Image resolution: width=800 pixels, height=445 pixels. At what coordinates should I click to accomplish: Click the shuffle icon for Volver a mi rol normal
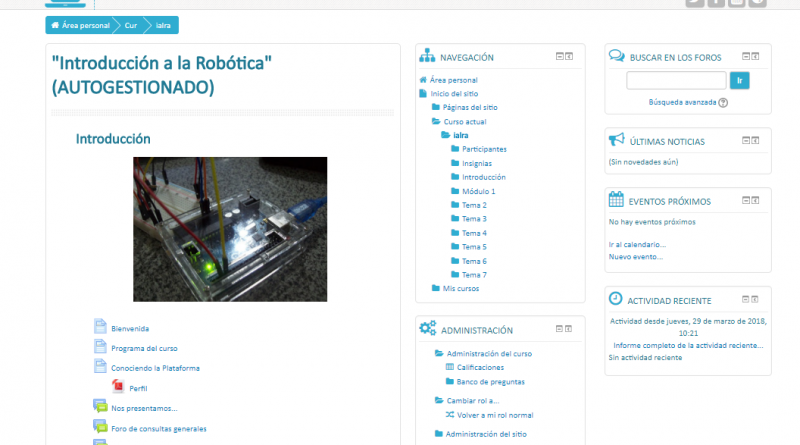[449, 414]
